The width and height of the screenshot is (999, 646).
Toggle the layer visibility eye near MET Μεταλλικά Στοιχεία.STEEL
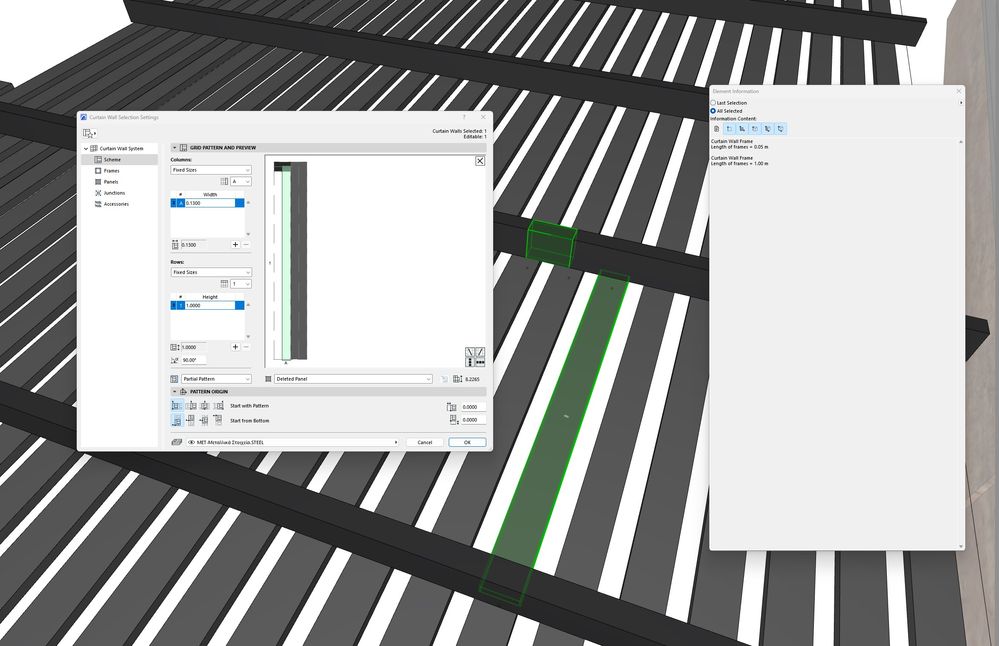point(191,442)
